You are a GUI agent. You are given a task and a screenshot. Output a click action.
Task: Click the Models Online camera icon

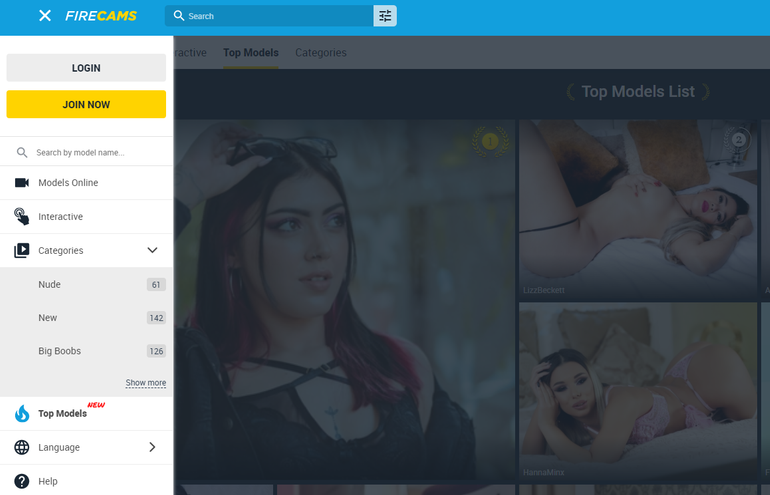point(22,183)
